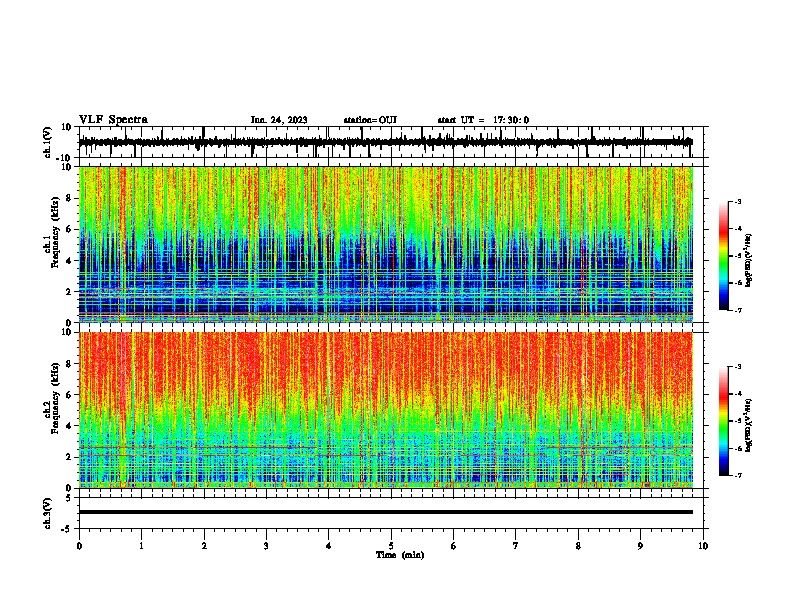The height and width of the screenshot is (612, 792).
Task: Click time axis tick label "6"
Action: click(x=454, y=546)
